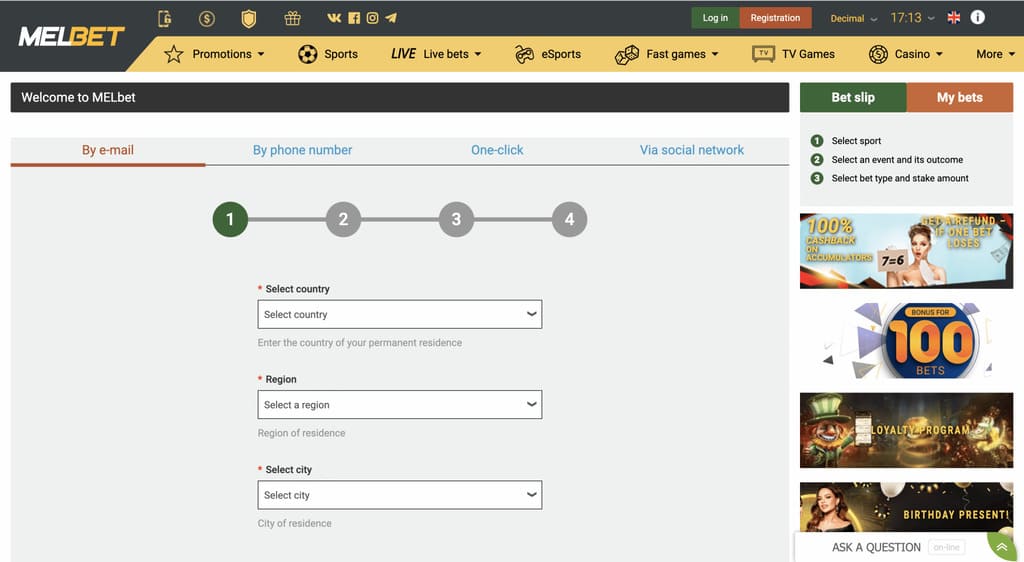Image resolution: width=1024 pixels, height=562 pixels.
Task: Click the Fast games dice icon
Action: click(627, 55)
